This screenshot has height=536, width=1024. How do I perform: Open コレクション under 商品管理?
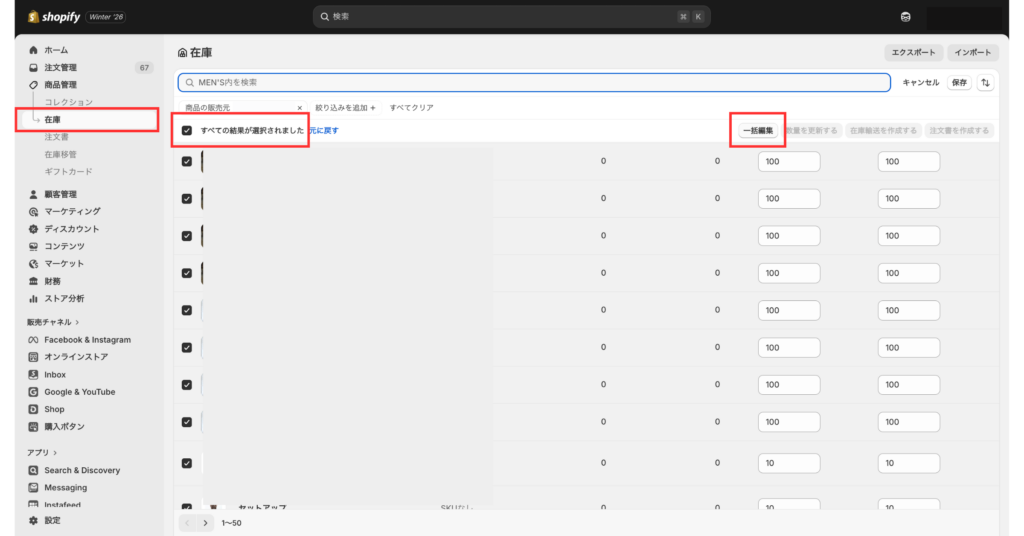click(68, 102)
